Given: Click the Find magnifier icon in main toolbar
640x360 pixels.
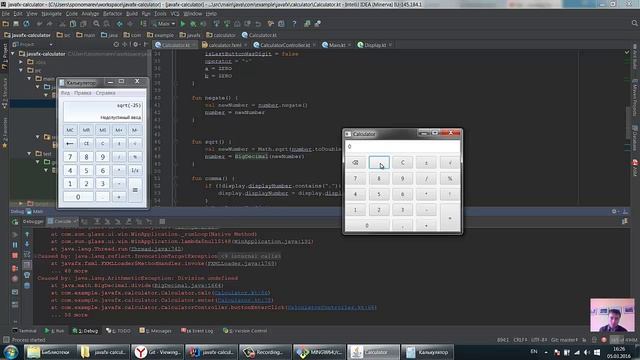Looking at the screenshot, I should click(96, 24).
